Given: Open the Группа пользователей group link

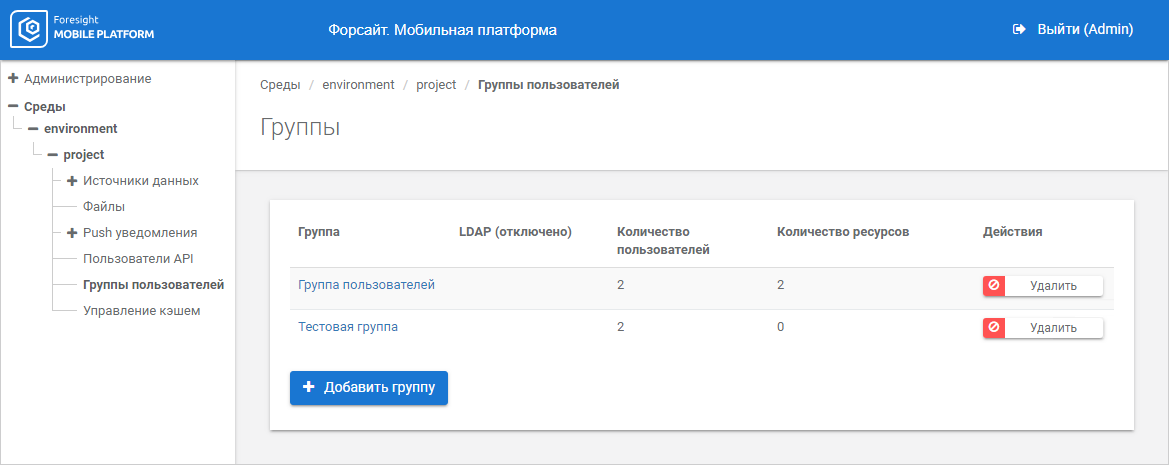Looking at the screenshot, I should click(x=366, y=285).
